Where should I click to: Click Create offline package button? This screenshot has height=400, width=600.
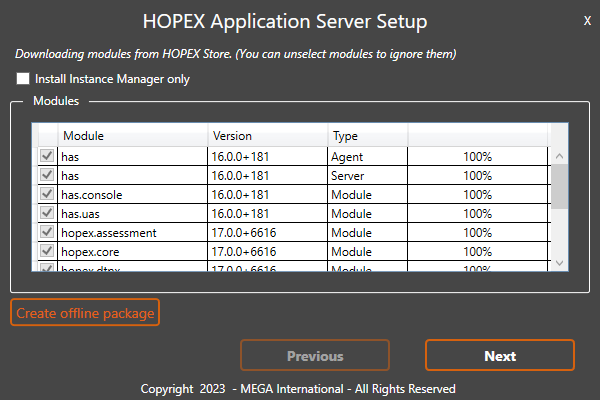point(85,313)
